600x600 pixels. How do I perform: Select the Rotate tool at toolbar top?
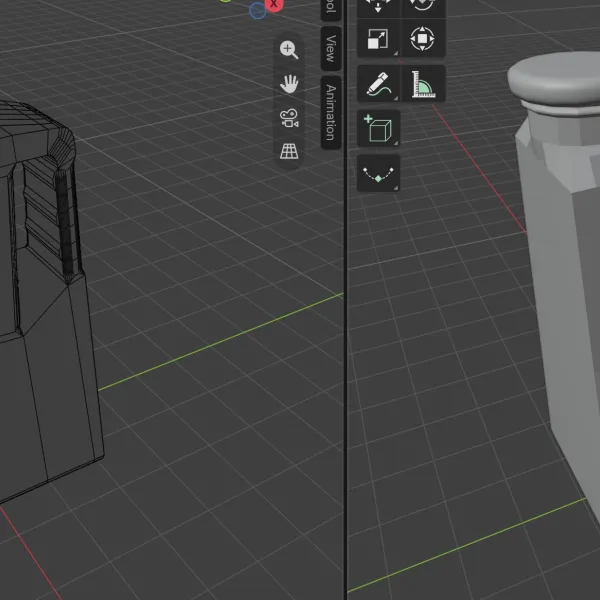coord(422,7)
